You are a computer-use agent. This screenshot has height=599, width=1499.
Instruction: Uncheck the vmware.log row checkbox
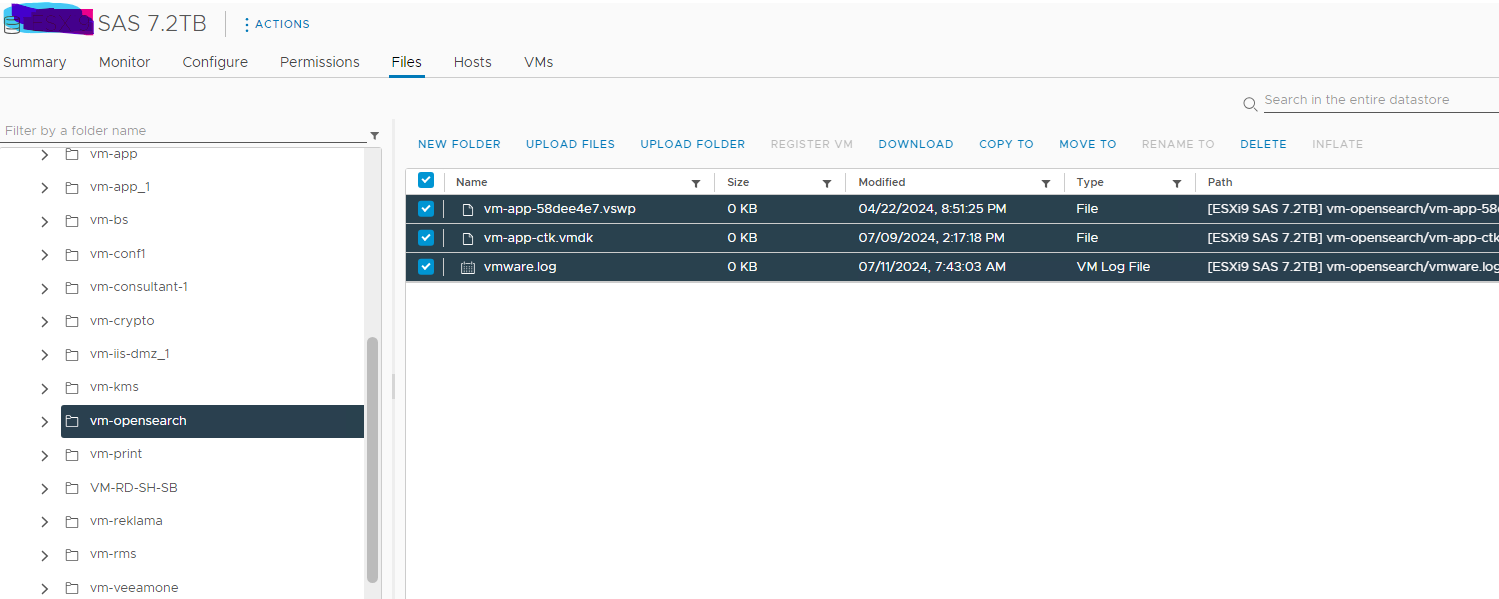[425, 266]
